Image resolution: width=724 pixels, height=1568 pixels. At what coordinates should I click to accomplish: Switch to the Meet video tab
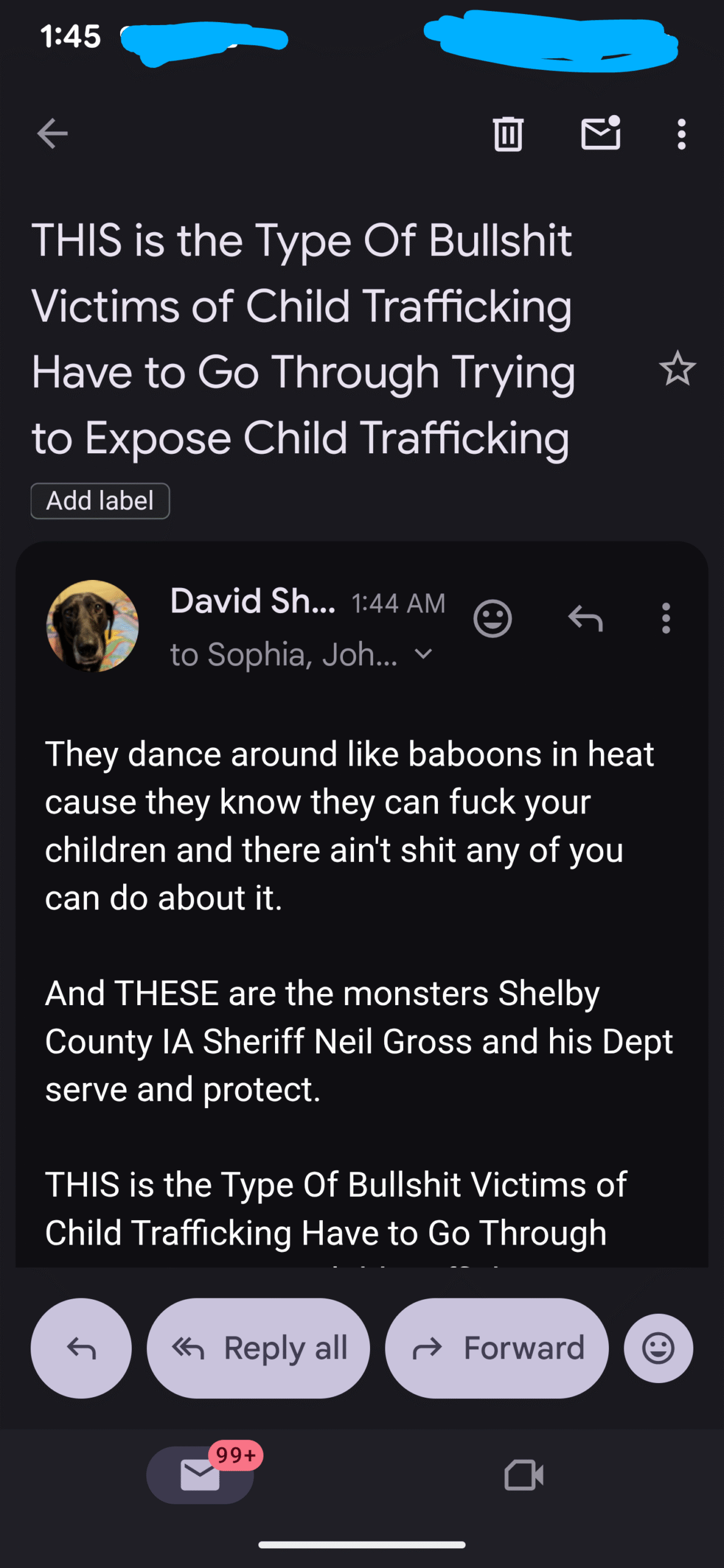pos(524,1475)
